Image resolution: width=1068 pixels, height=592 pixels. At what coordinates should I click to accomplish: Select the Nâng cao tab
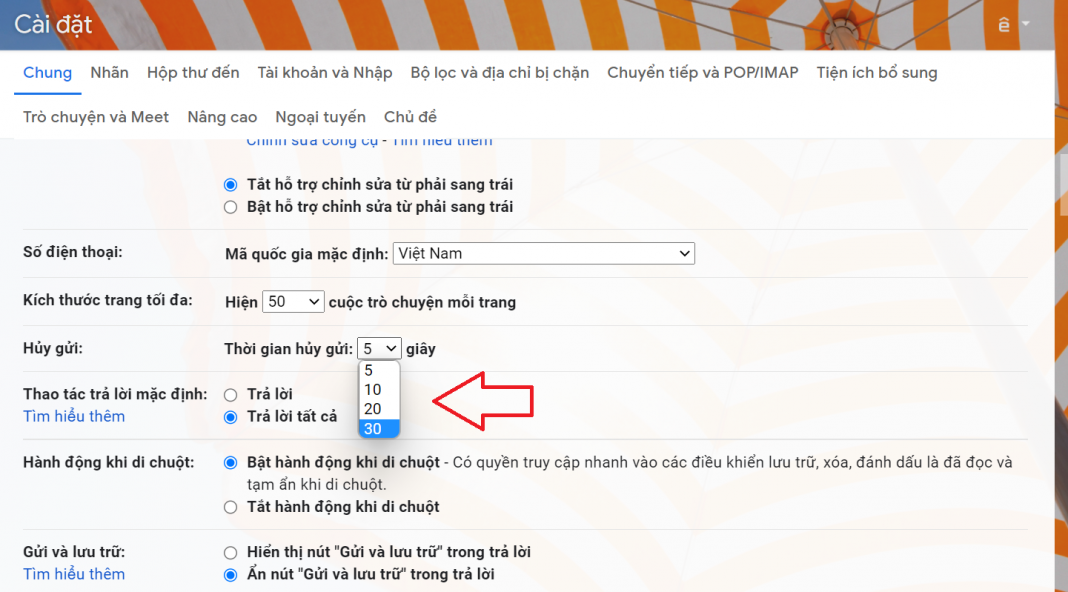click(222, 117)
